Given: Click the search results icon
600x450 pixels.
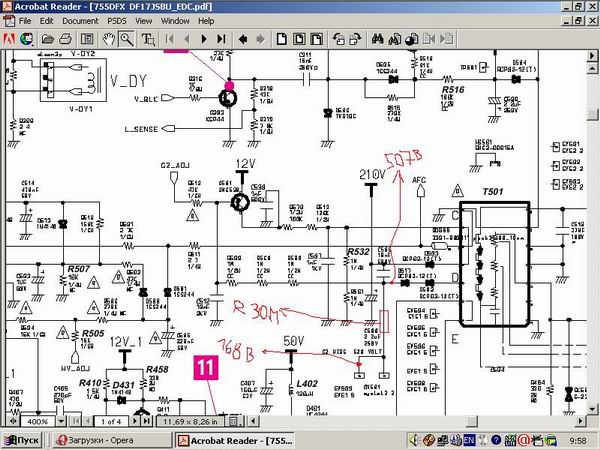Looking at the screenshot, I should [x=412, y=39].
